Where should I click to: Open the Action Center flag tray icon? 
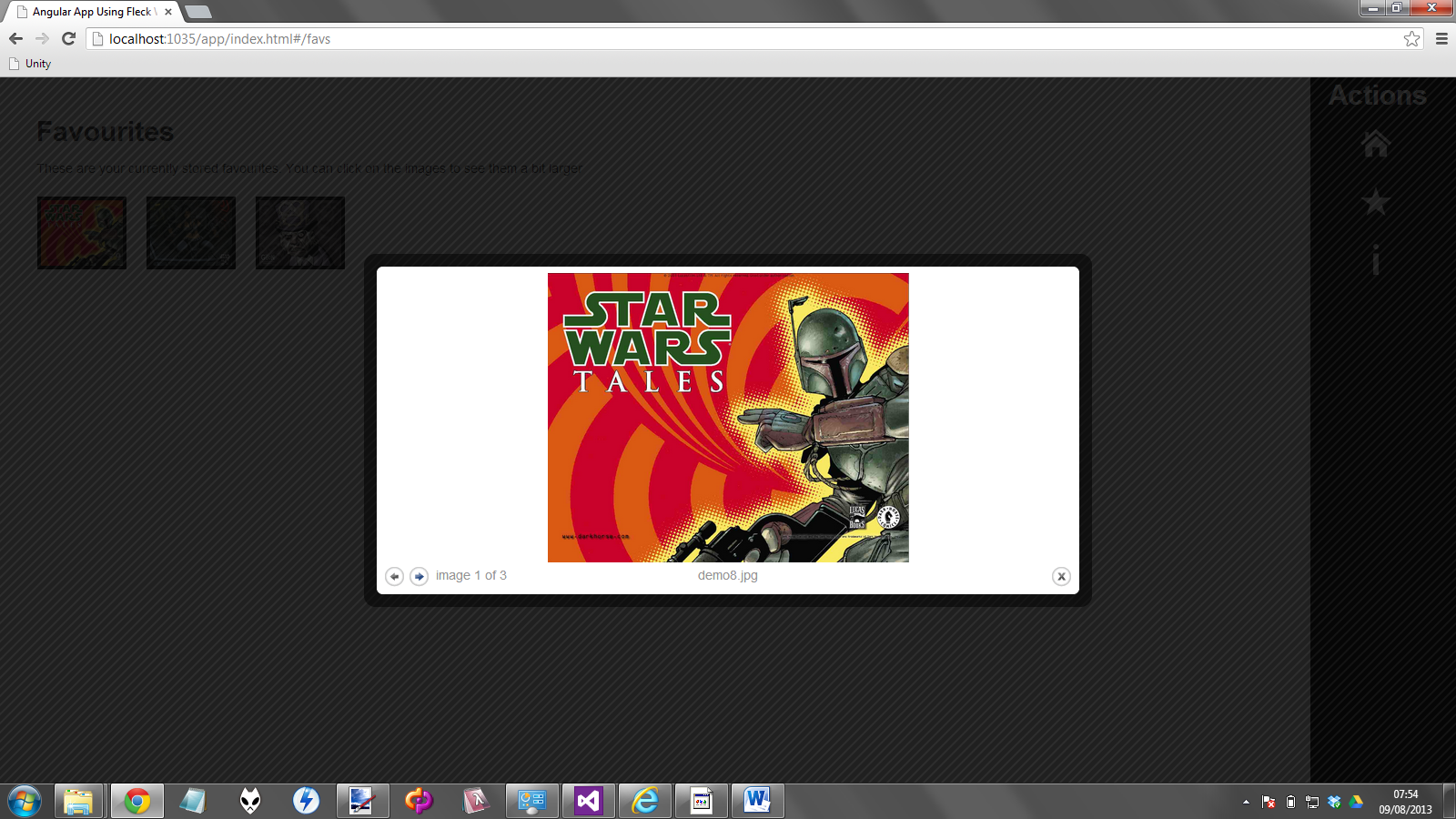pyautogui.click(x=1269, y=802)
